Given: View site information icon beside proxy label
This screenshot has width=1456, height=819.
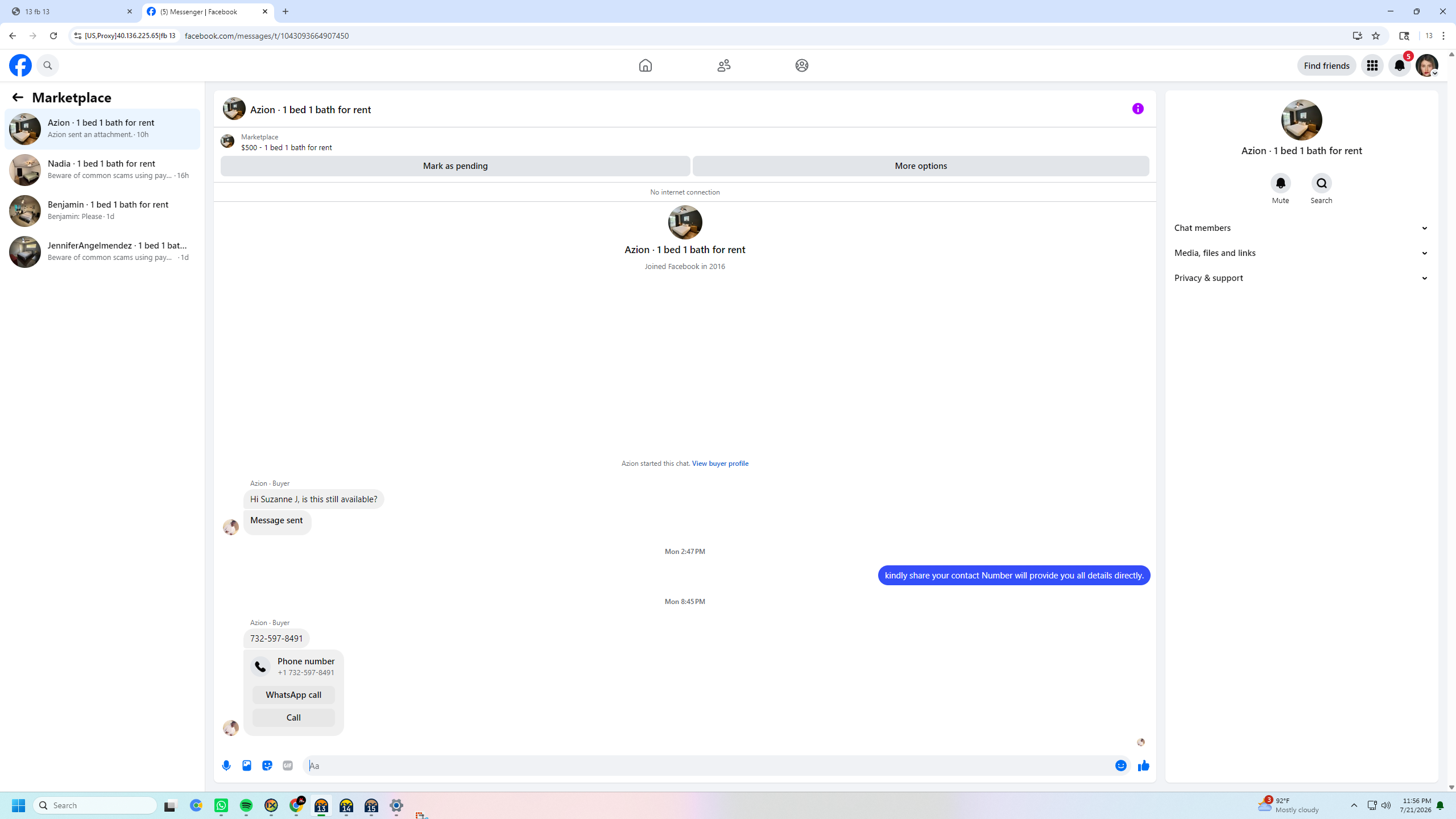Looking at the screenshot, I should coord(78,36).
